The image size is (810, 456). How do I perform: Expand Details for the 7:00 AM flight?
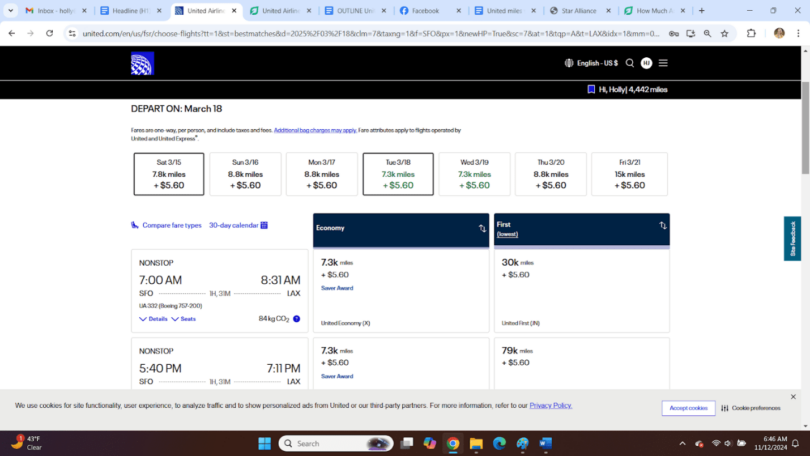coord(154,319)
